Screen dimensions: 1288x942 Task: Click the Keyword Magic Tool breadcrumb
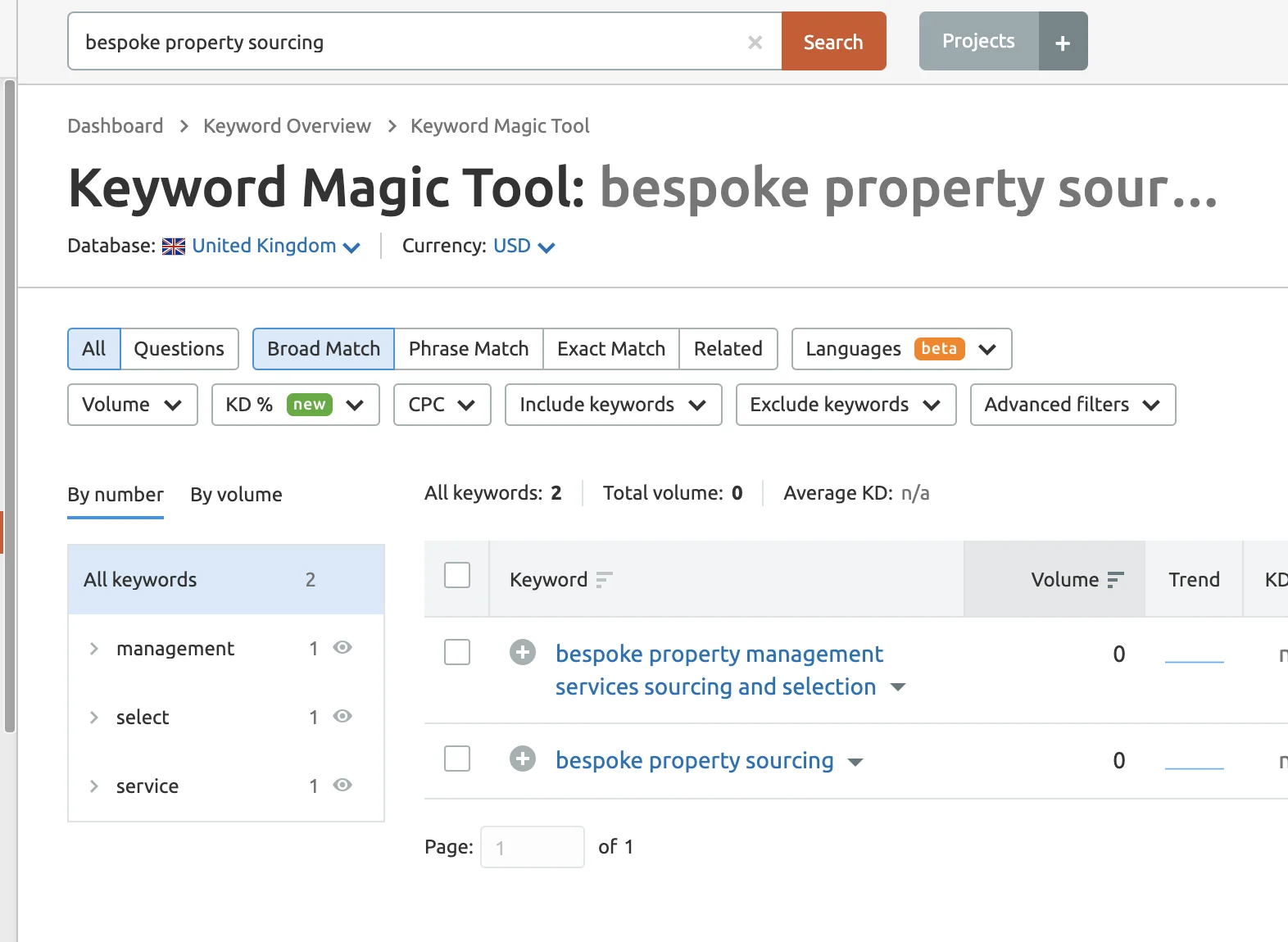pyautogui.click(x=500, y=125)
